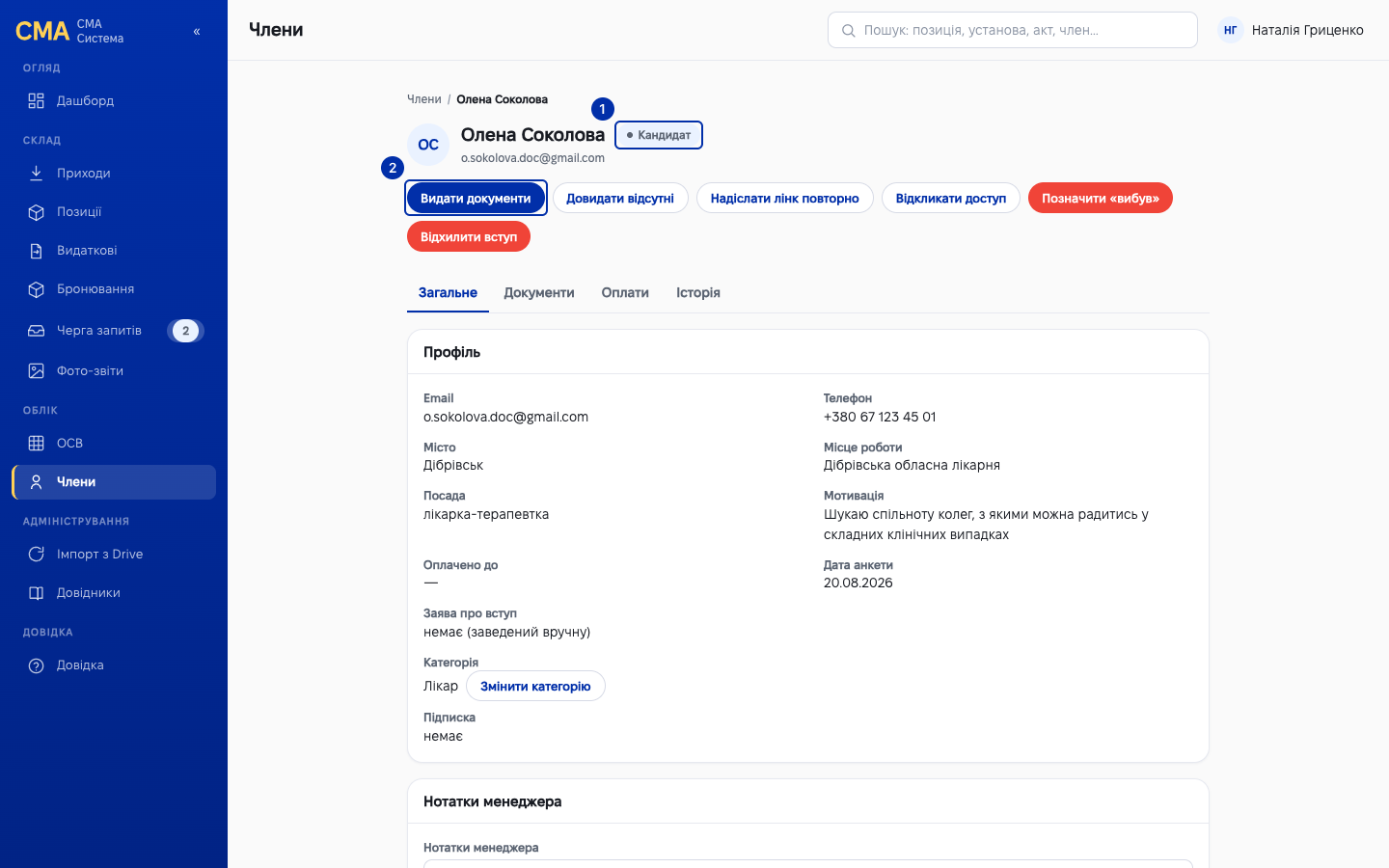Open Імпорт з Drive

pyautogui.click(x=114, y=555)
